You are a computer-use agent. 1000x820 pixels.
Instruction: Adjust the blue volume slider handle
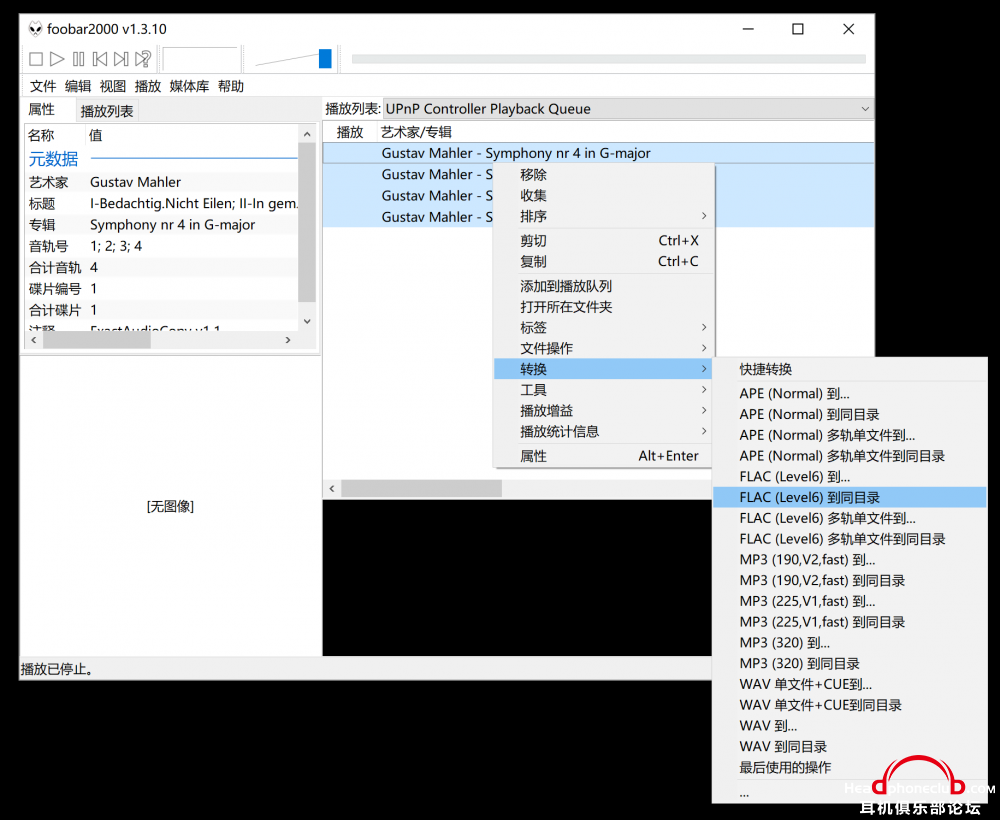pyautogui.click(x=325, y=59)
